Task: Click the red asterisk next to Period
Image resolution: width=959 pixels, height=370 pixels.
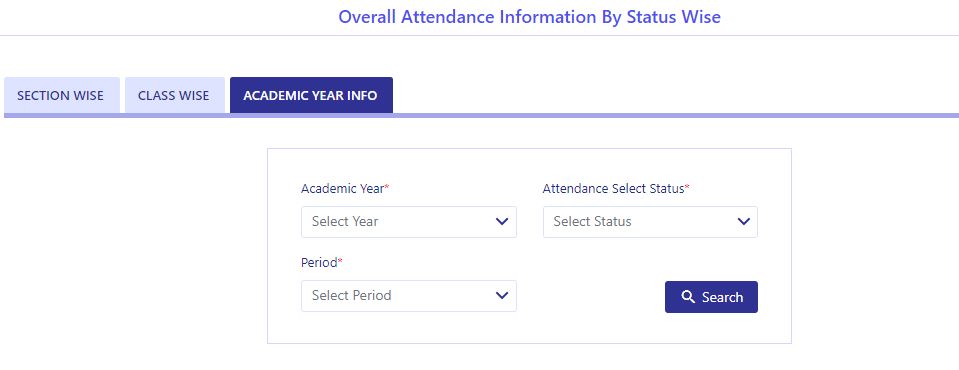Action: pyautogui.click(x=341, y=261)
